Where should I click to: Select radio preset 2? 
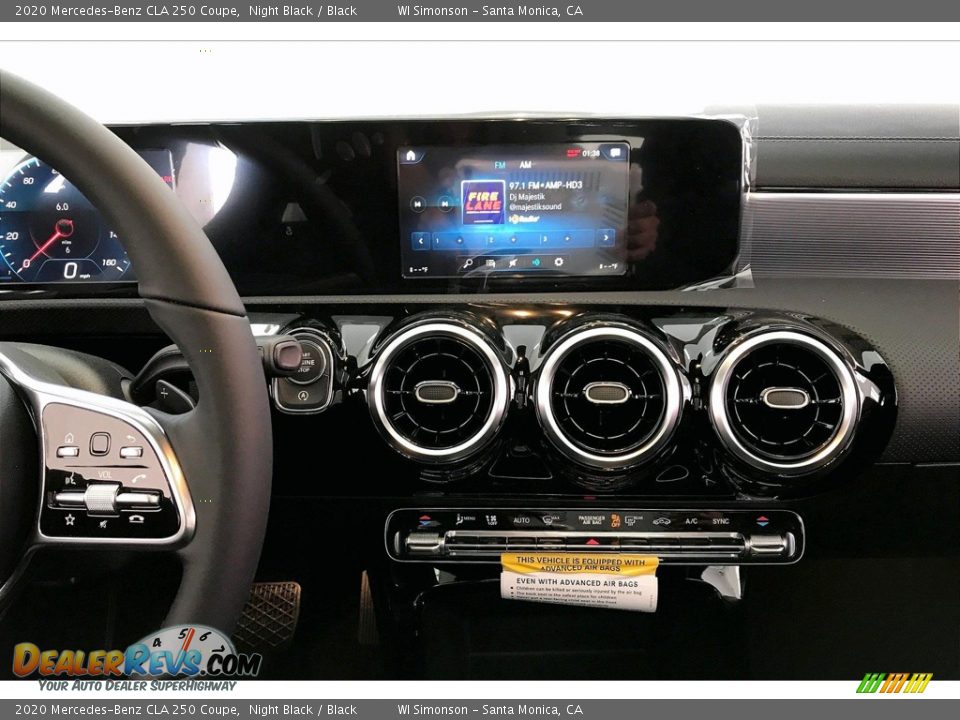point(489,240)
